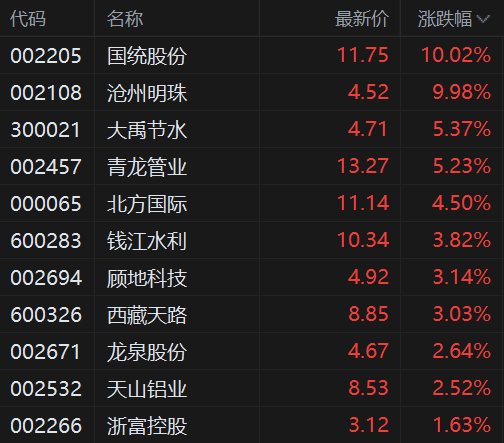Click the 10.02% change value
Screen dimensions: 504x443
pyautogui.click(x=456, y=55)
